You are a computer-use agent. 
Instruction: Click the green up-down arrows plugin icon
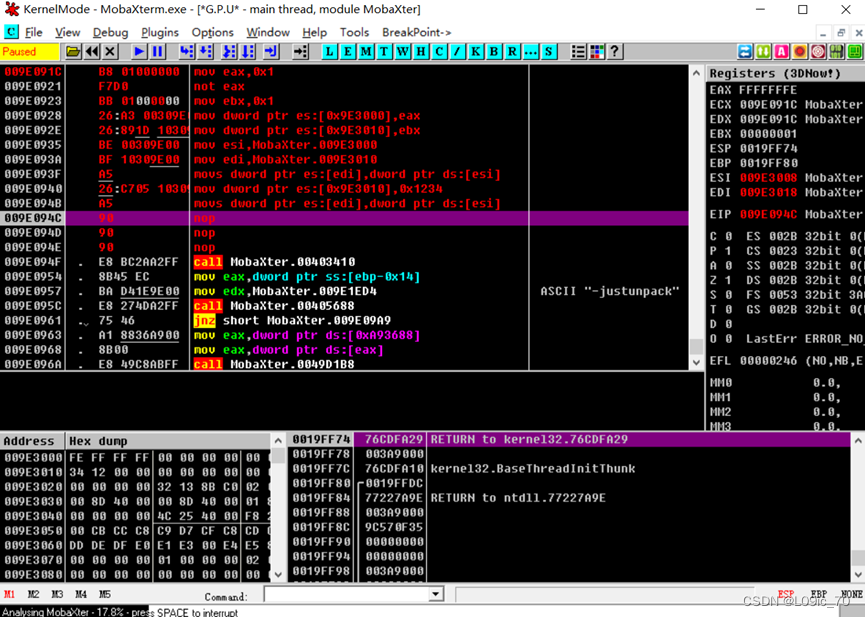[763, 52]
